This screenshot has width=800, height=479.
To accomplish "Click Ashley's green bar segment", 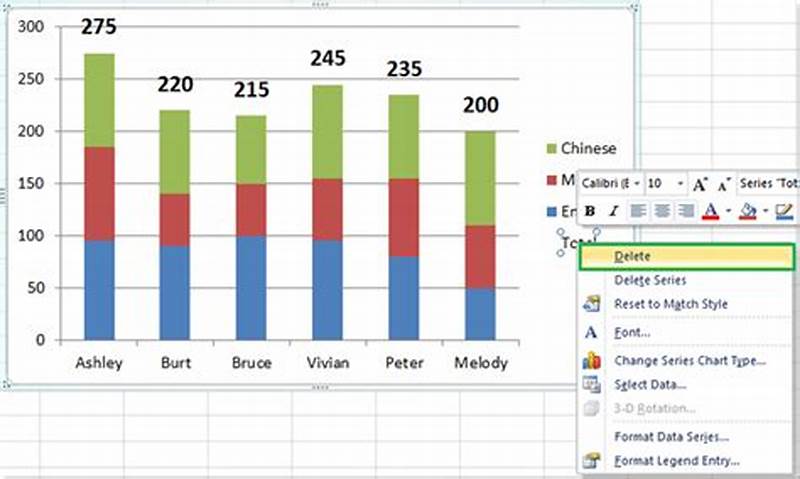I will point(99,100).
